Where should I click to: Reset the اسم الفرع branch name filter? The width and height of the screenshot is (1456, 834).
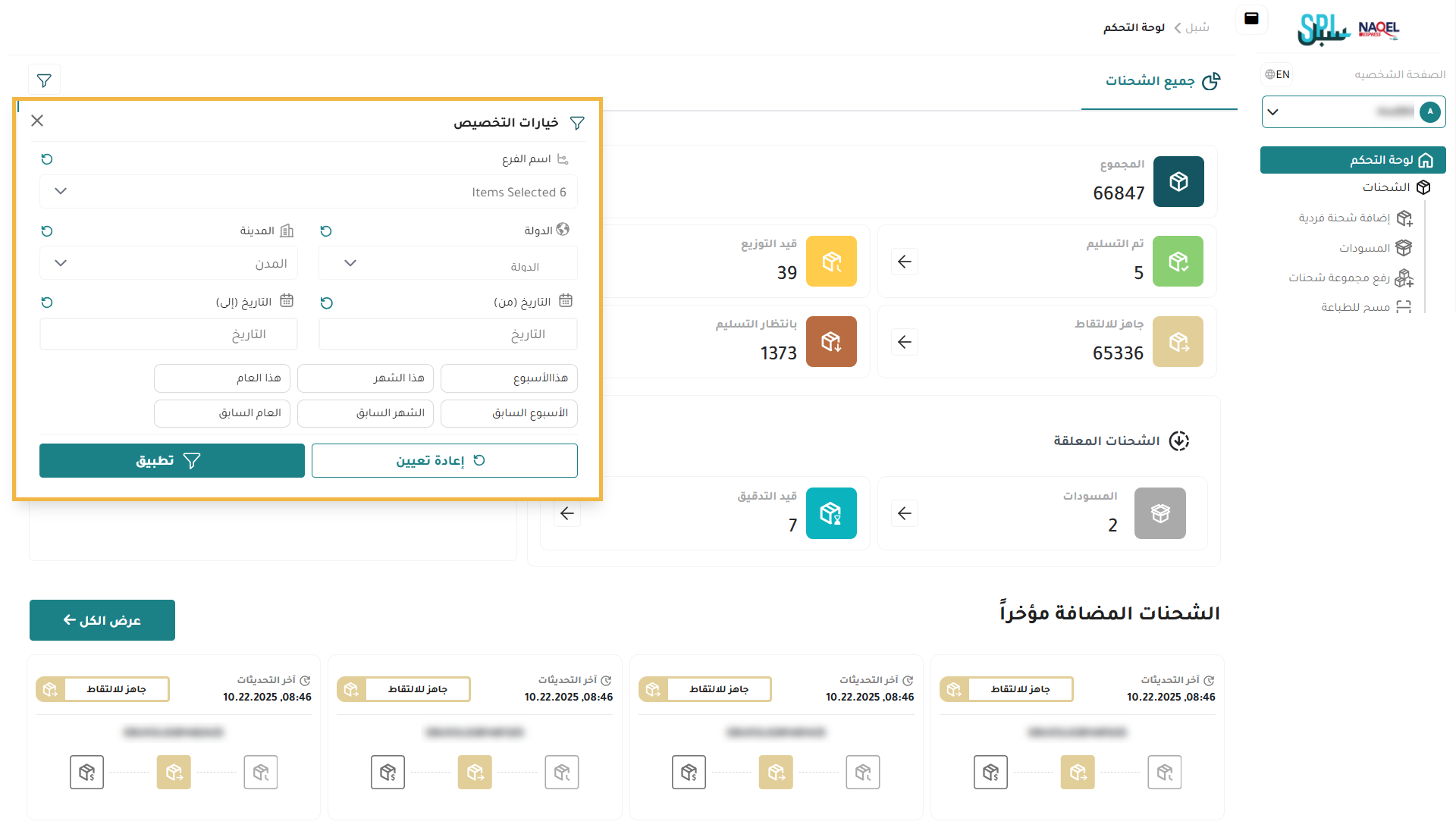(x=47, y=159)
